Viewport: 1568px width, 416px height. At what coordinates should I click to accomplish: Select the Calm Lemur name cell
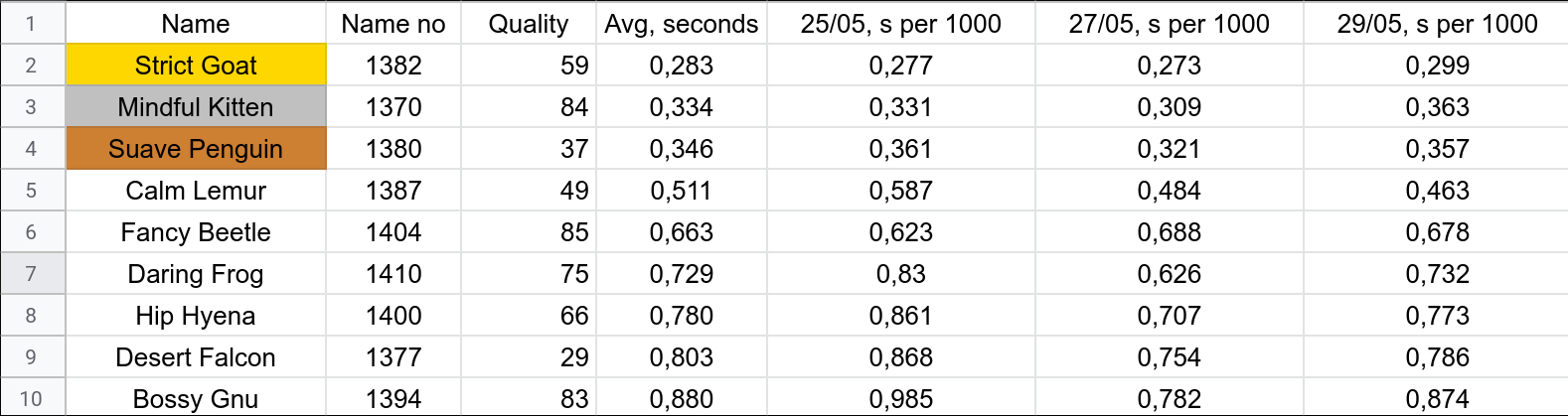click(x=196, y=191)
